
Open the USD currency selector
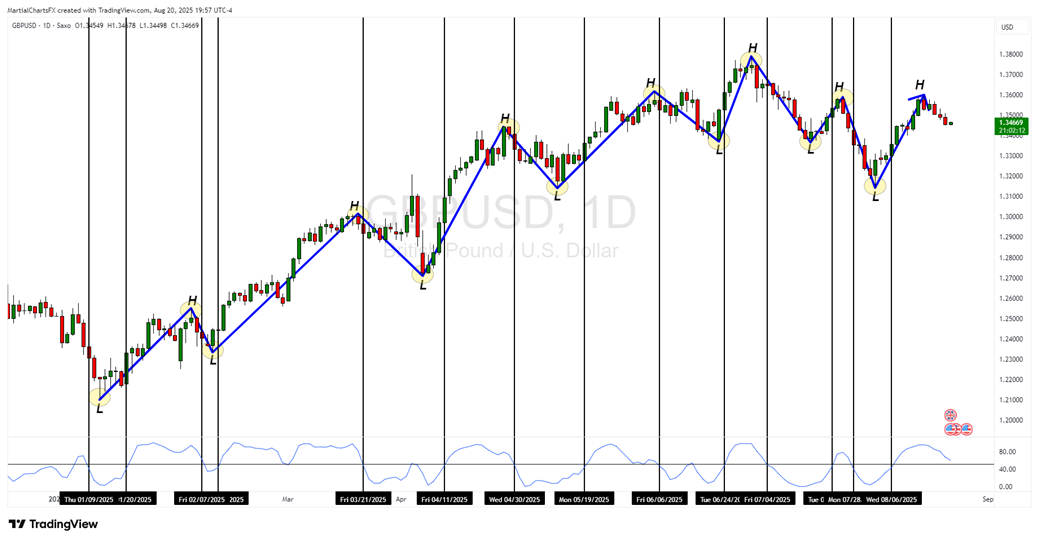pyautogui.click(x=1007, y=27)
